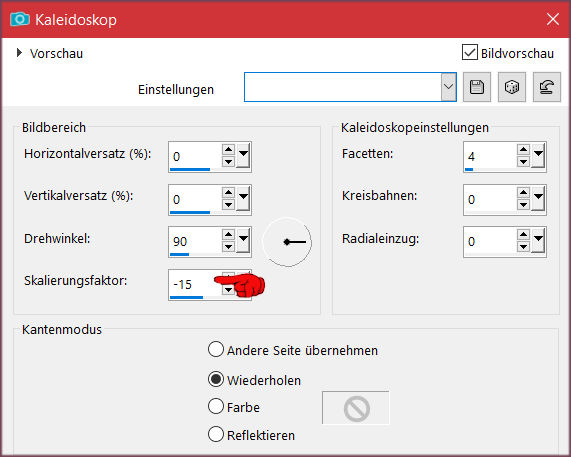
Task: Increase Facetten with up arrow
Action: click(x=523, y=150)
